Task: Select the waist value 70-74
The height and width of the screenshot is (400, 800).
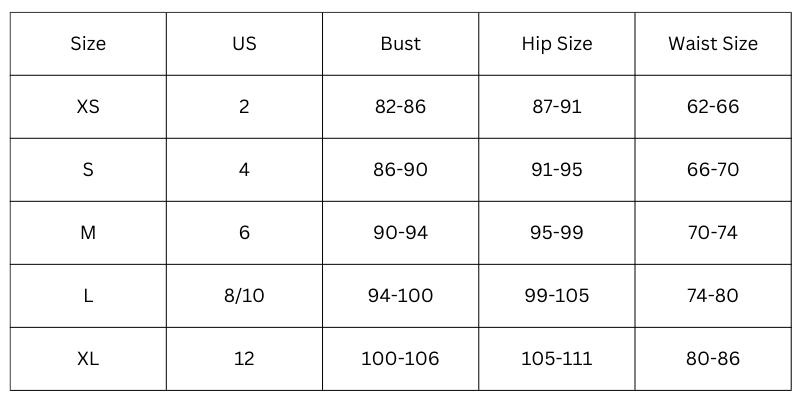Action: 713,233
